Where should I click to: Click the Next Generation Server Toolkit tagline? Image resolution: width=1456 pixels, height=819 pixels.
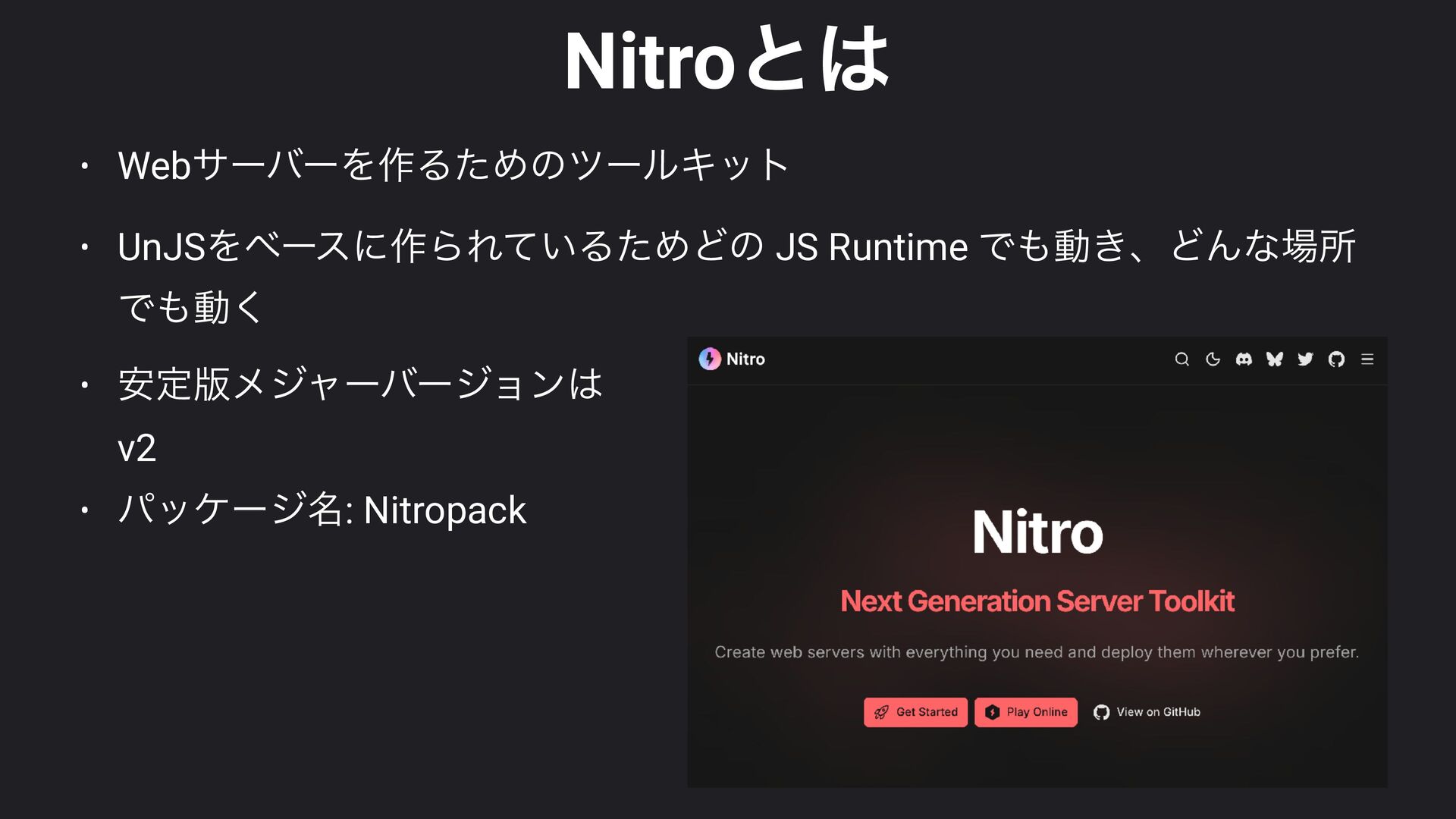[1037, 601]
